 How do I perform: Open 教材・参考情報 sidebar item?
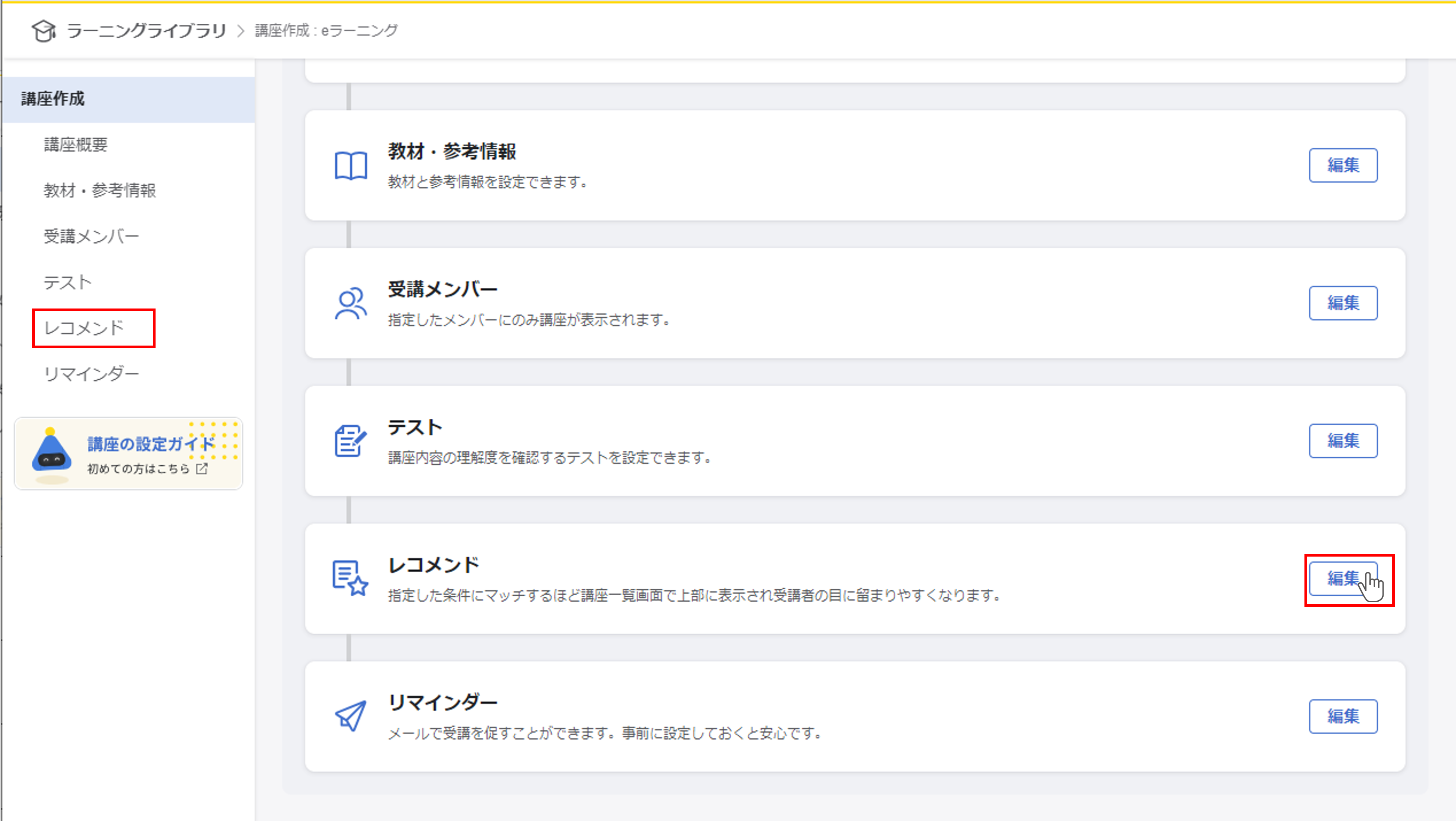(99, 191)
